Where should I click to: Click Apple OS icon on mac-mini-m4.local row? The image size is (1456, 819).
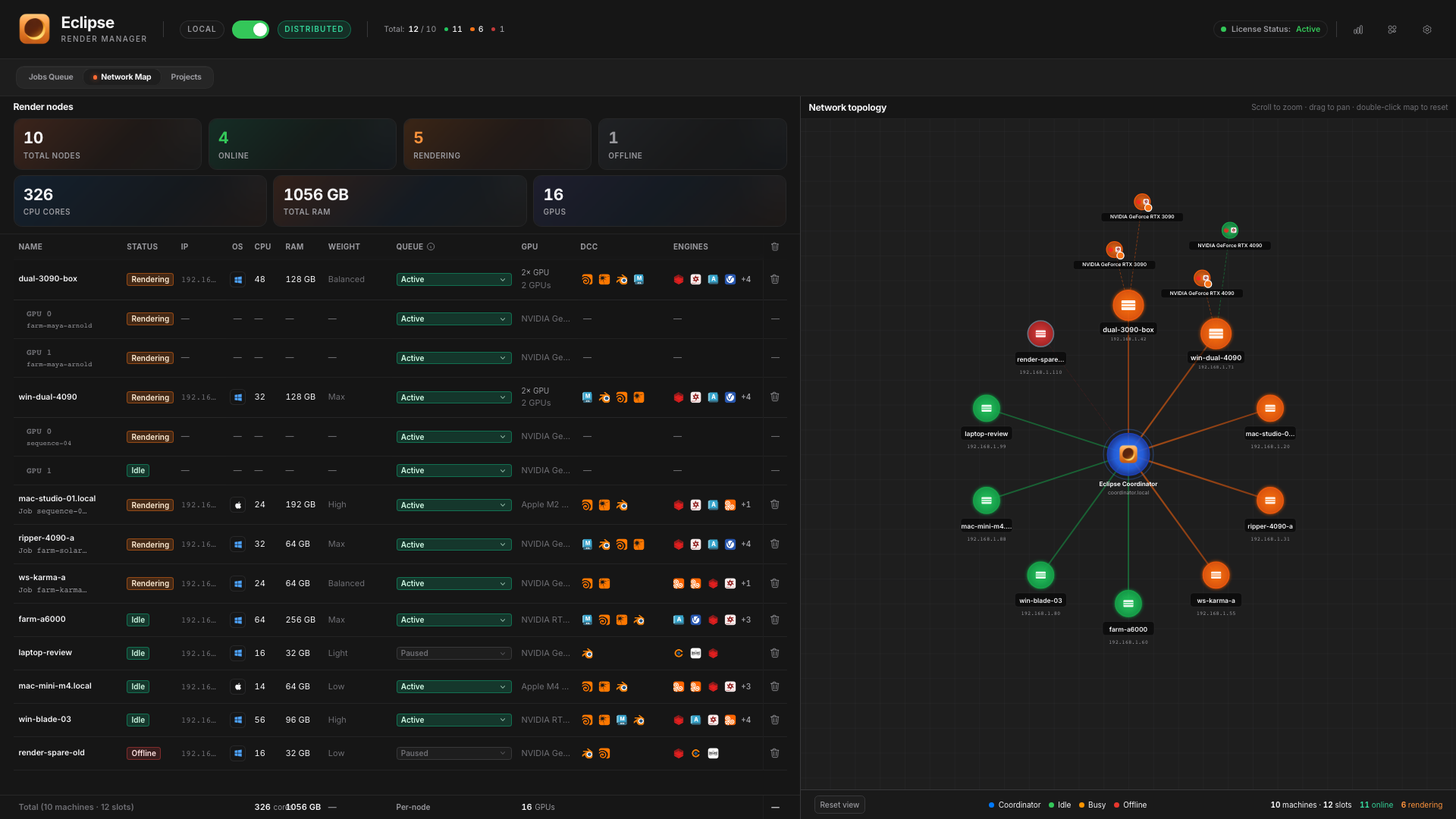coord(238,686)
